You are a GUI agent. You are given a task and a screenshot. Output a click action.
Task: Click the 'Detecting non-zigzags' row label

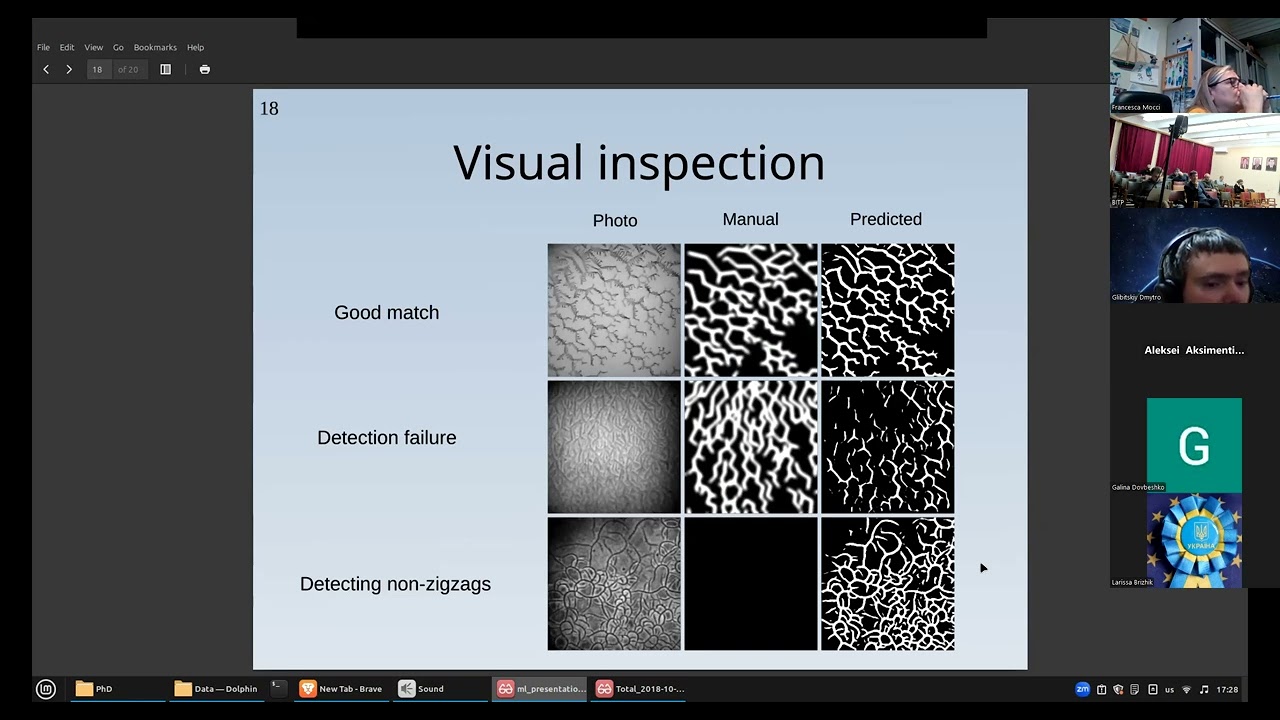click(395, 584)
